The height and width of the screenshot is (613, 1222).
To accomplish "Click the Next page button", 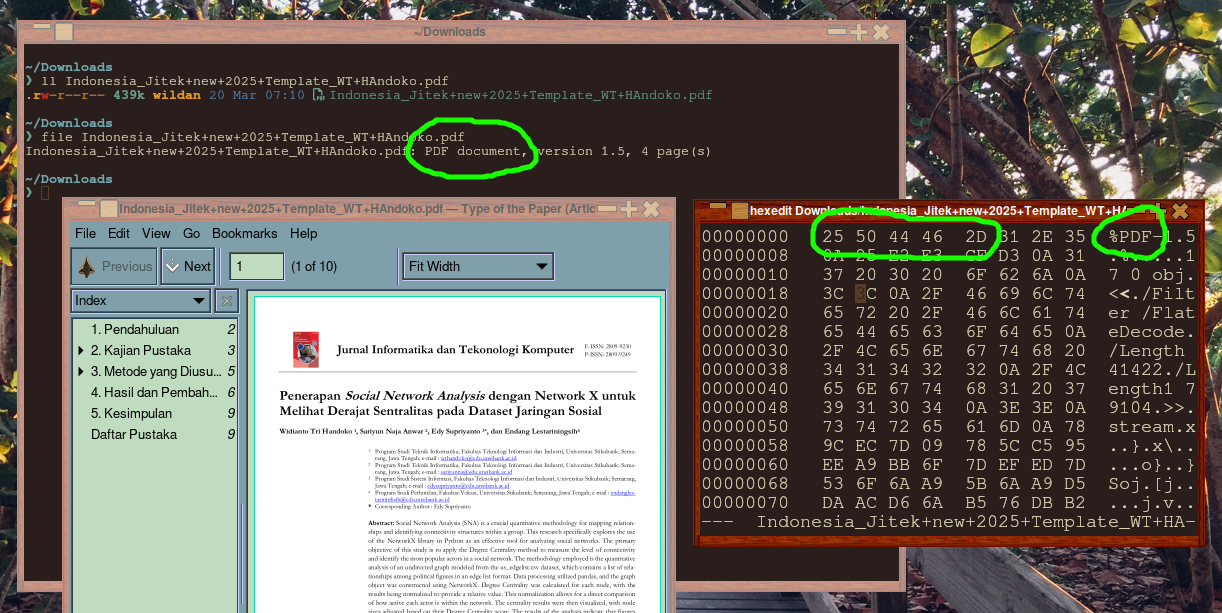I will pyautogui.click(x=187, y=267).
